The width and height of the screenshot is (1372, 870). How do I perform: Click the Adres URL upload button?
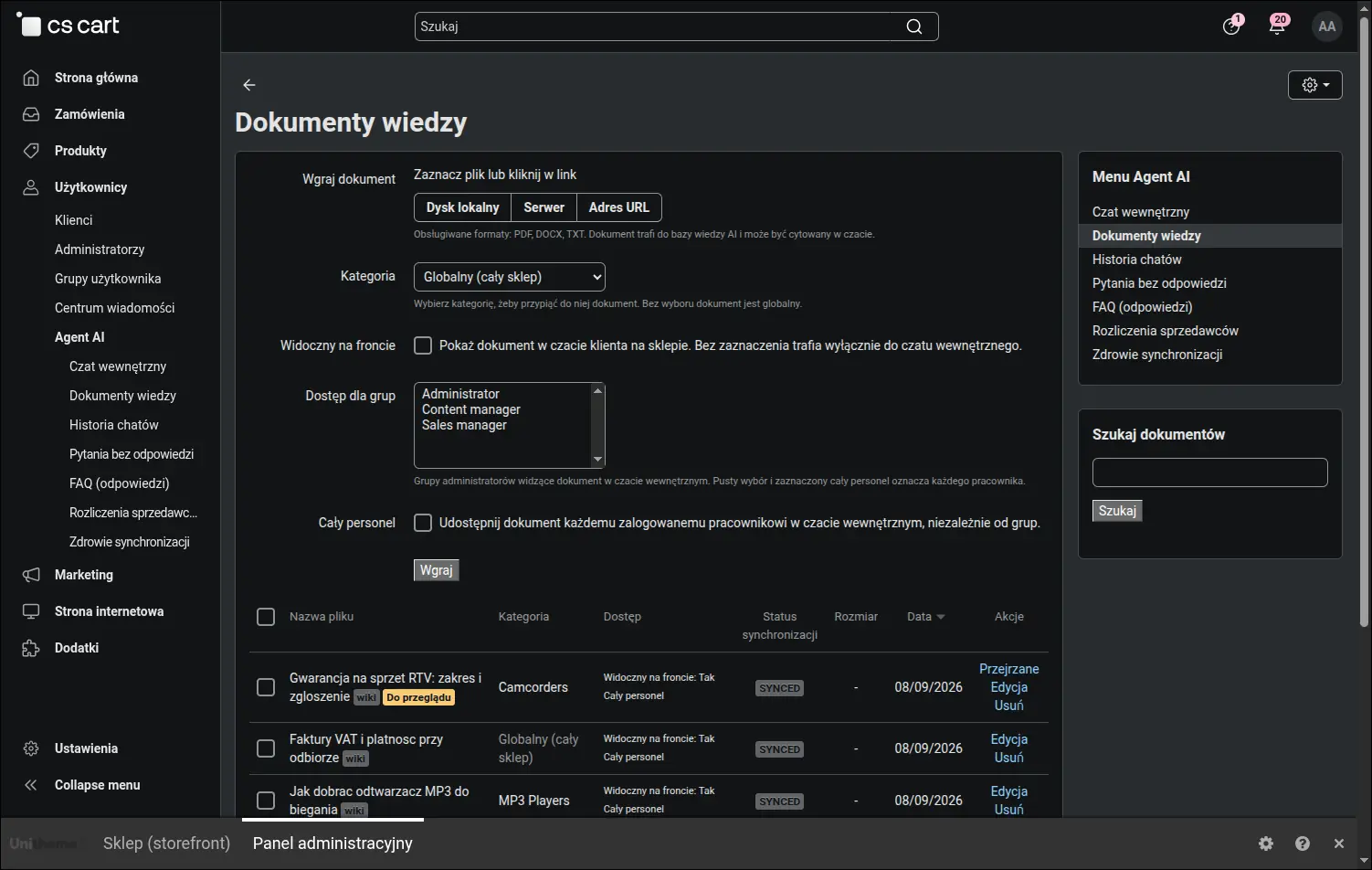[619, 207]
